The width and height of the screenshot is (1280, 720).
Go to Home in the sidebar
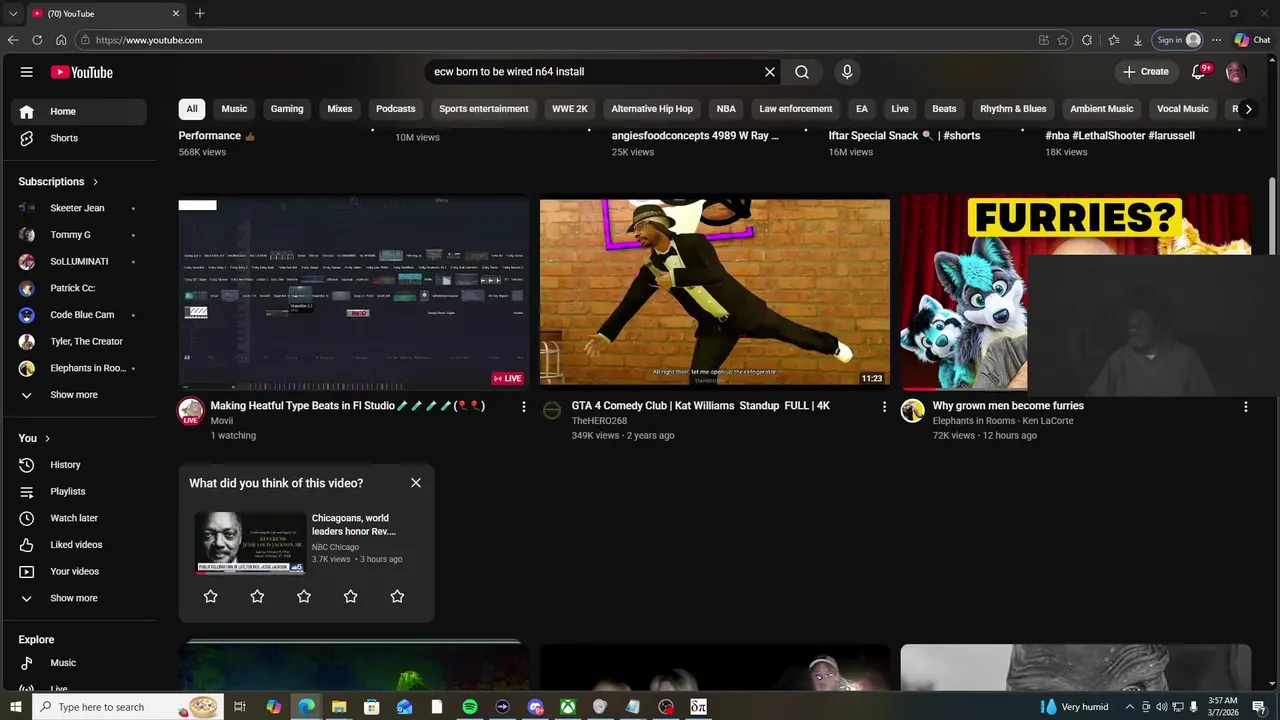(x=79, y=111)
